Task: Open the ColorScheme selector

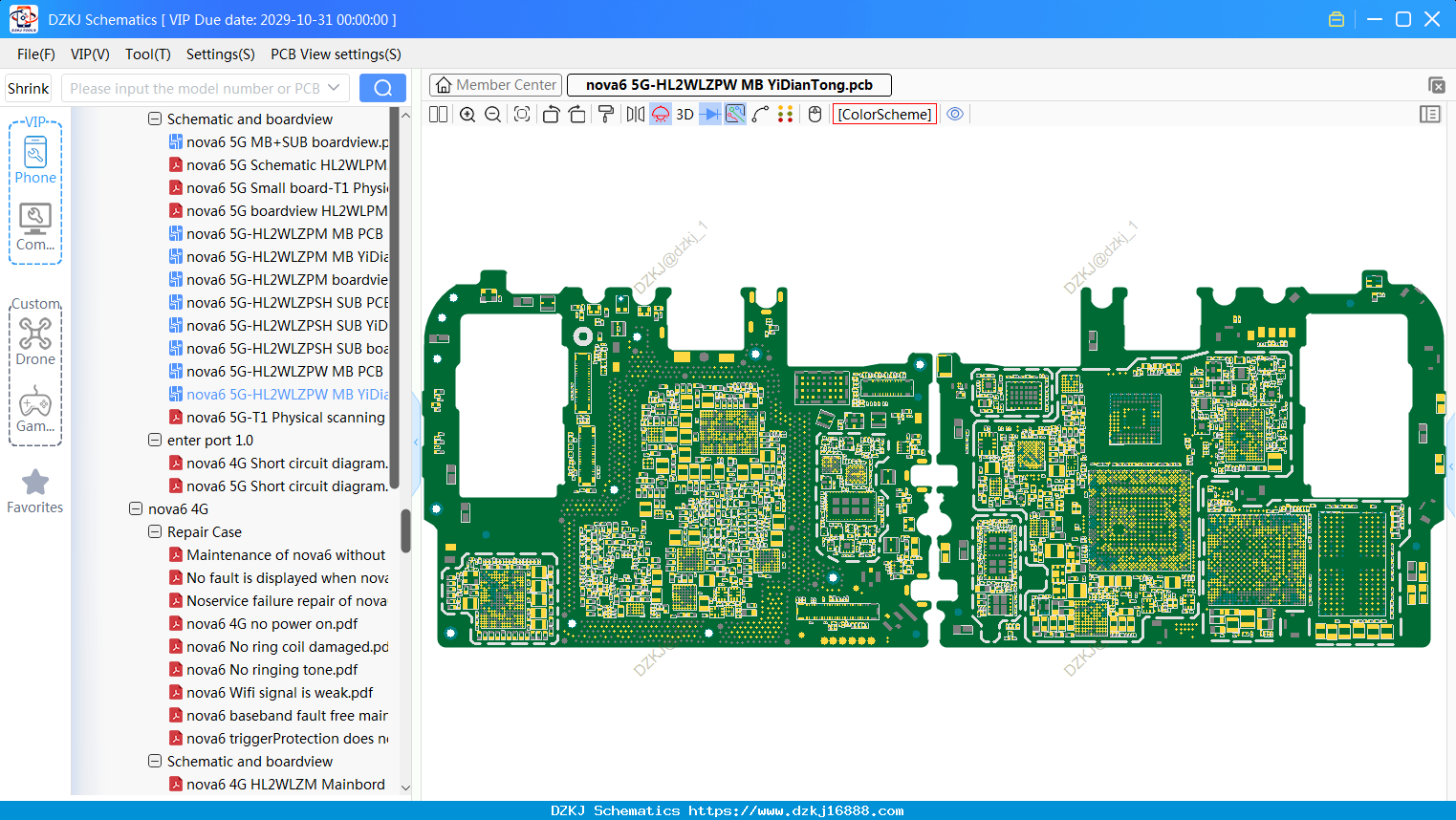Action: pyautogui.click(x=884, y=115)
